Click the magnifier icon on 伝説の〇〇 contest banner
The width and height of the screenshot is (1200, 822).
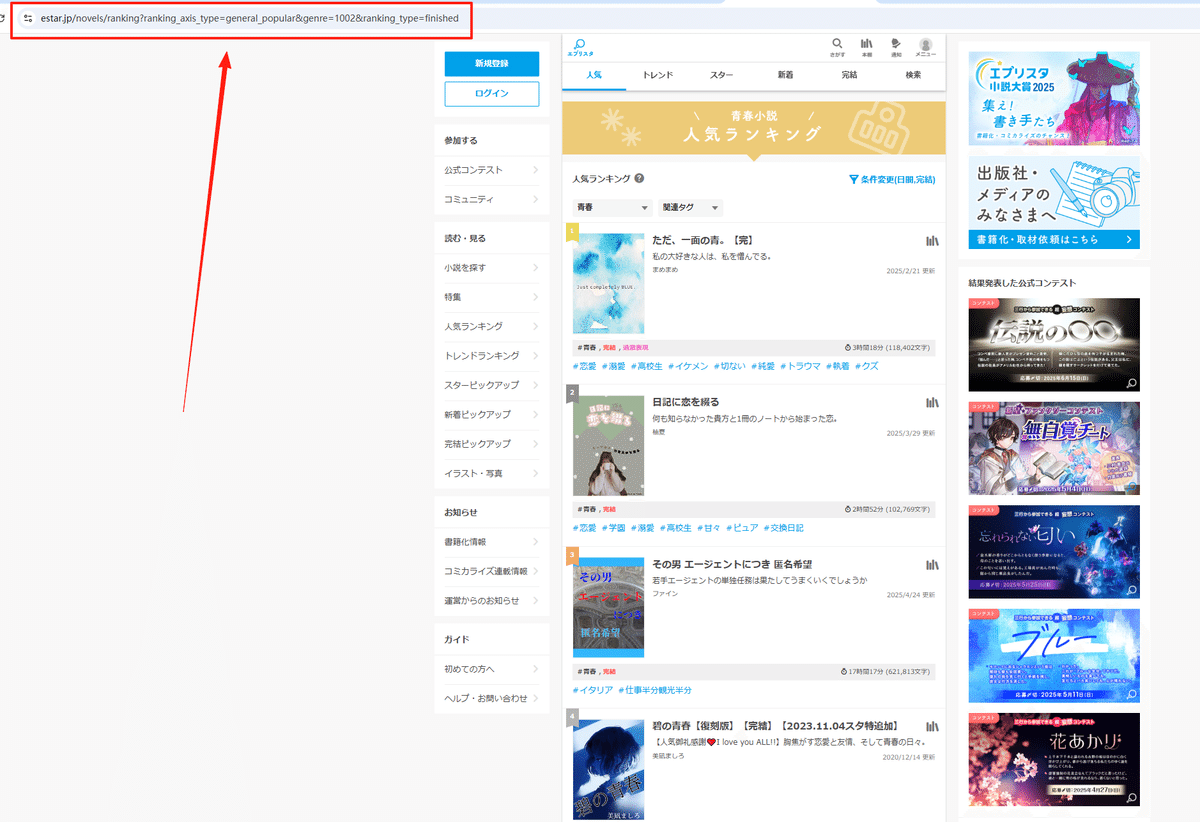click(x=1131, y=383)
